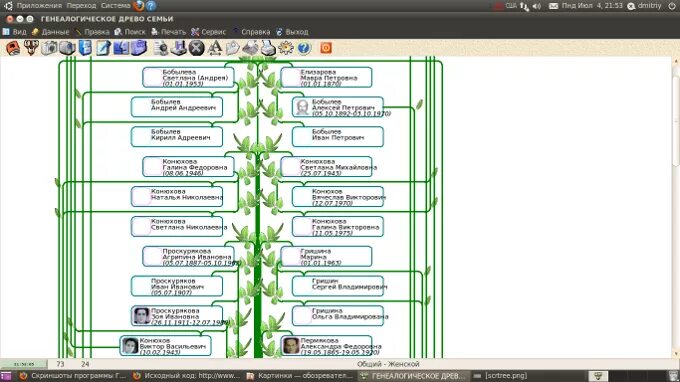Click the scanner toolbar icon
The image size is (680, 382).
tap(250, 48)
